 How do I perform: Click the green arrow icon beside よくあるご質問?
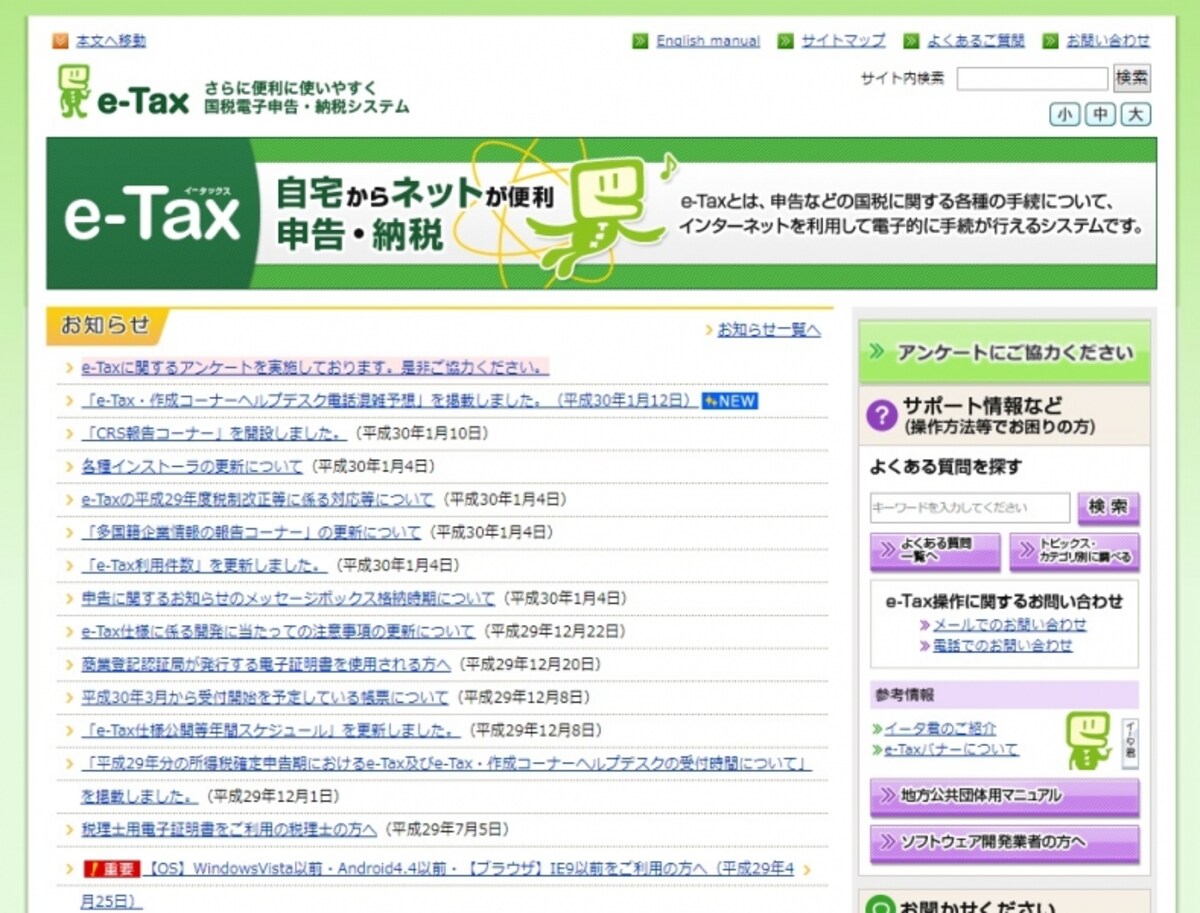pyautogui.click(x=911, y=41)
